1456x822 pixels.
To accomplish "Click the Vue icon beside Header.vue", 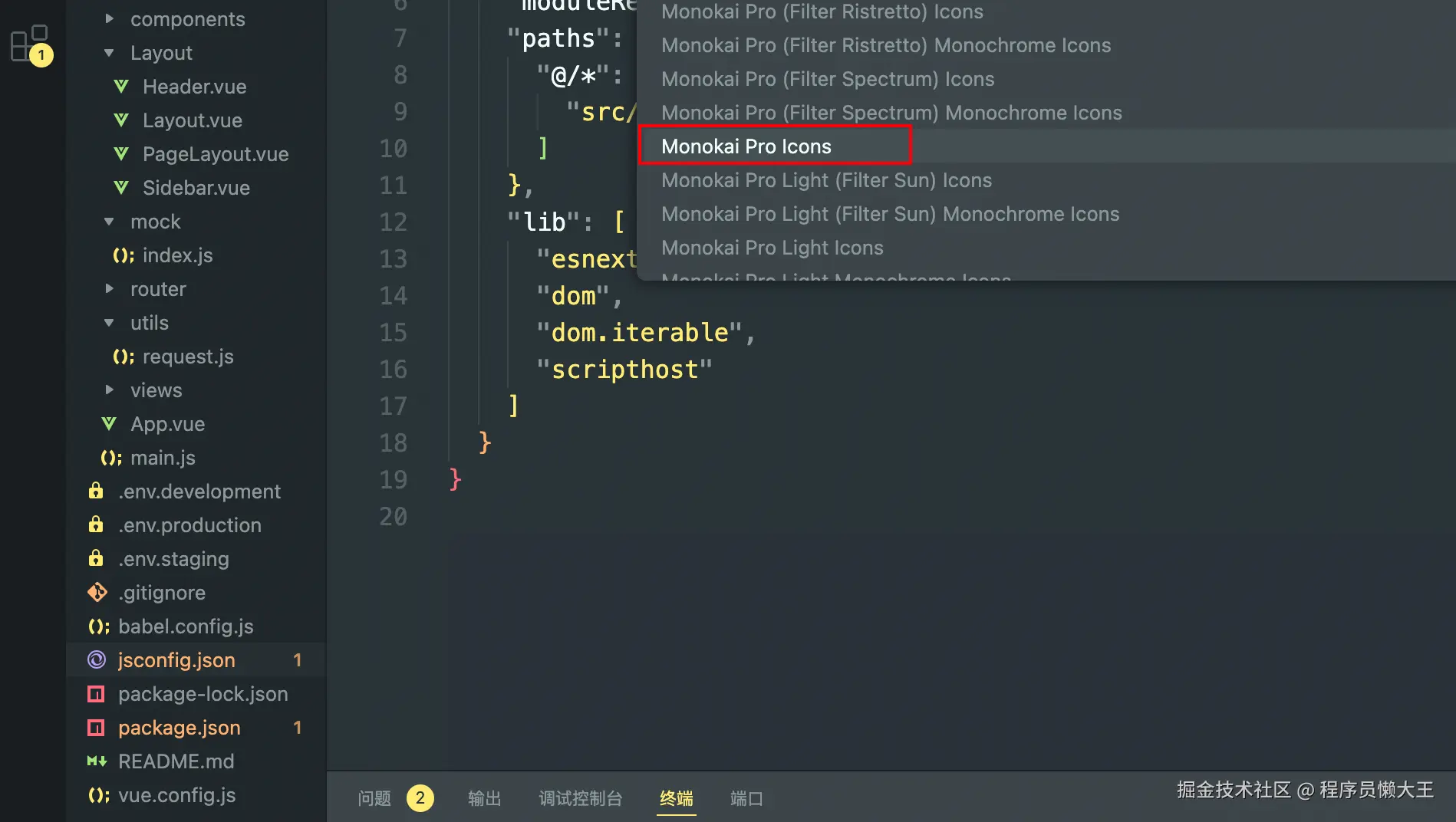I will [x=121, y=87].
